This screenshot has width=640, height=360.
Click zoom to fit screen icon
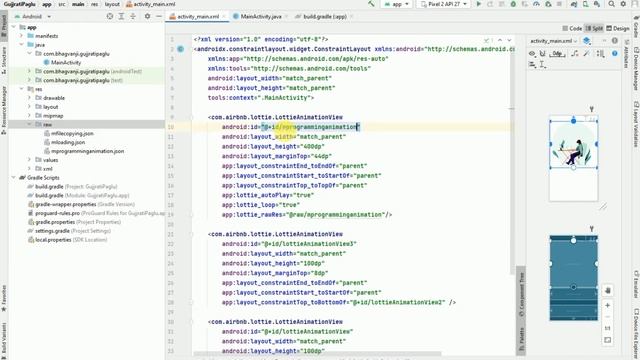(x=608, y=340)
